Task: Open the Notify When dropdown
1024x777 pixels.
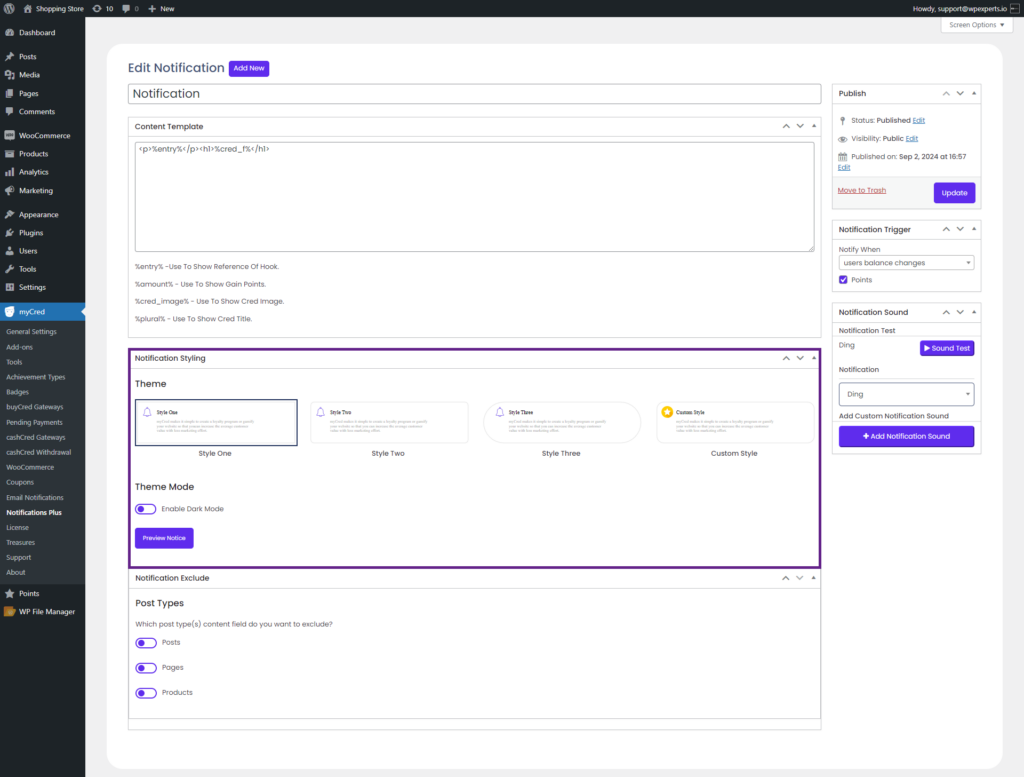Action: pos(905,262)
